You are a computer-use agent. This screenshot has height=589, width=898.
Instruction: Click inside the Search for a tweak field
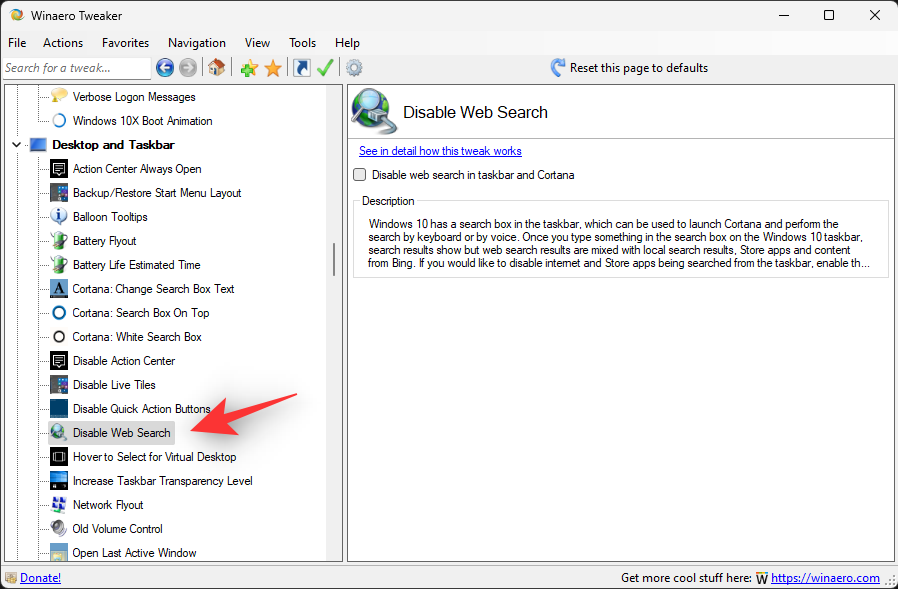click(x=75, y=67)
